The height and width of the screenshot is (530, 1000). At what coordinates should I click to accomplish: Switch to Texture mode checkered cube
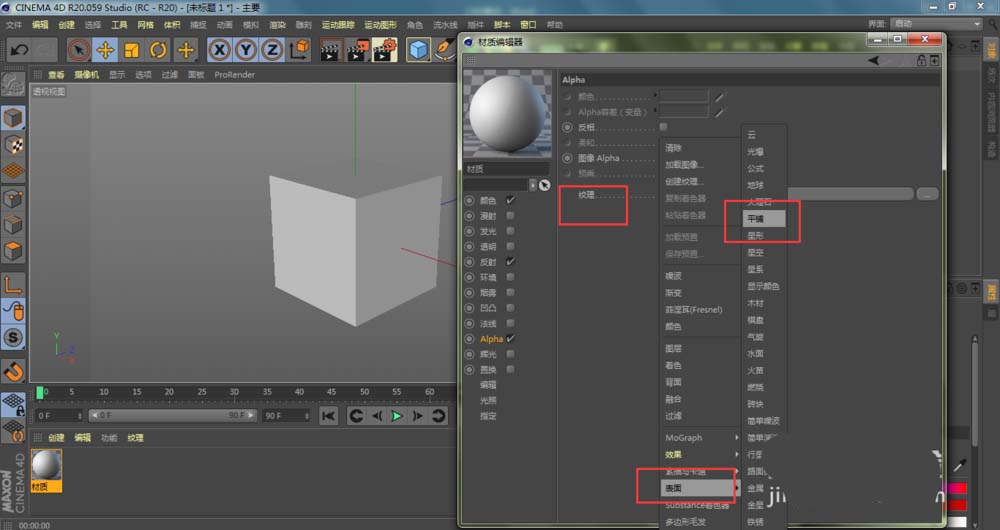(13, 145)
